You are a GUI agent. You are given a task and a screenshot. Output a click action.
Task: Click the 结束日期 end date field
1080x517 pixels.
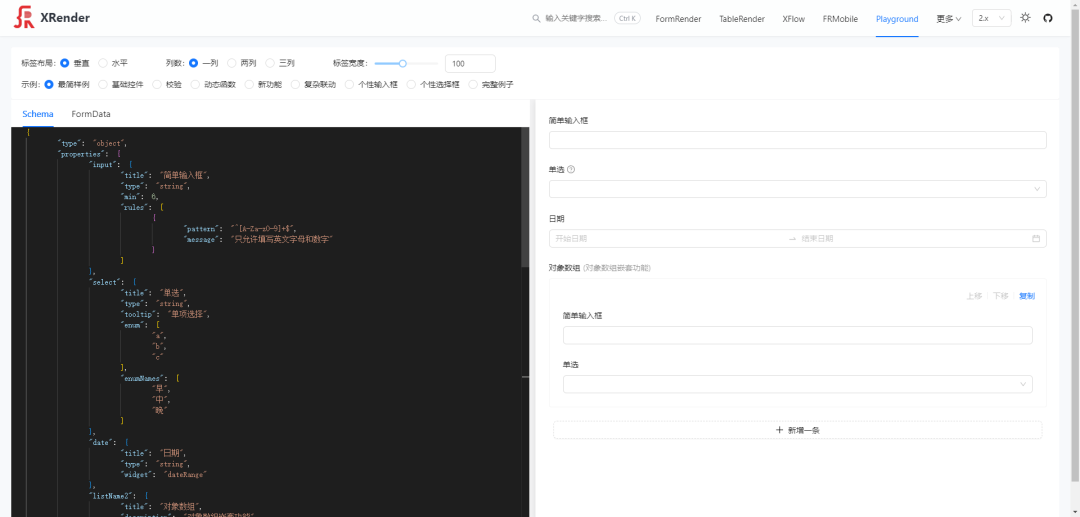(913, 239)
